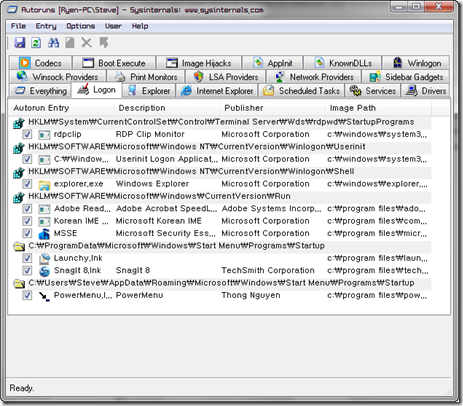Click registry icon beside Winlogon\Shell key
This screenshot has width=463, height=406.
tap(19, 172)
